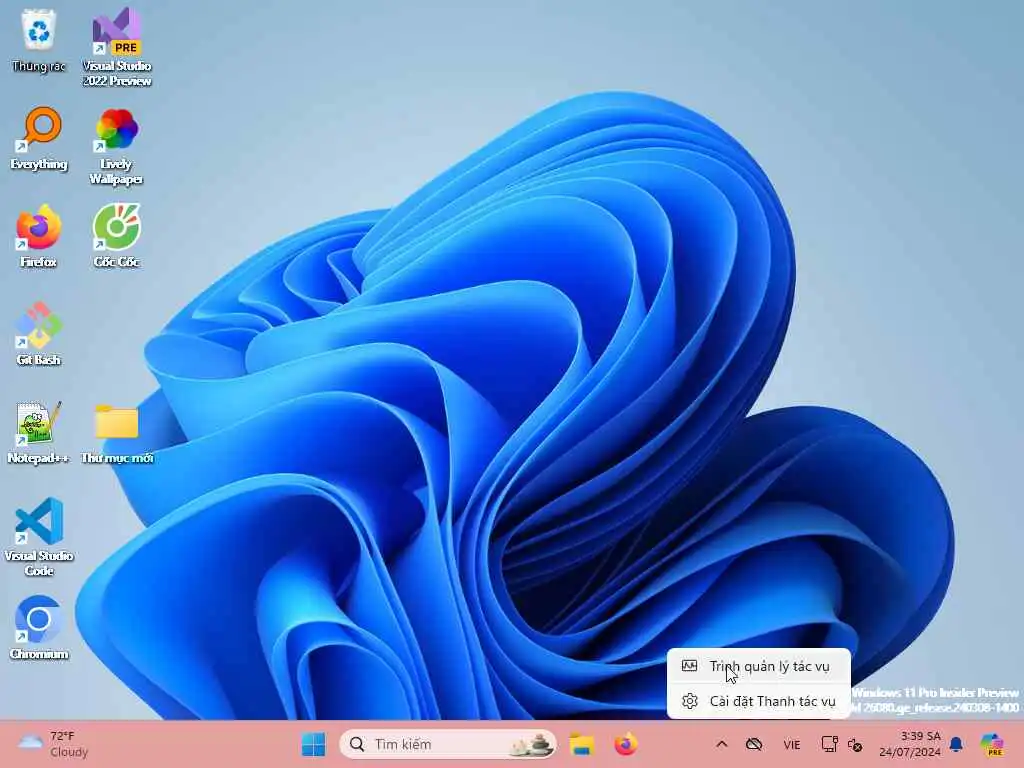Screen dimensions: 1024x768
Task: Select the Thư mục mới folder
Action: tap(116, 432)
